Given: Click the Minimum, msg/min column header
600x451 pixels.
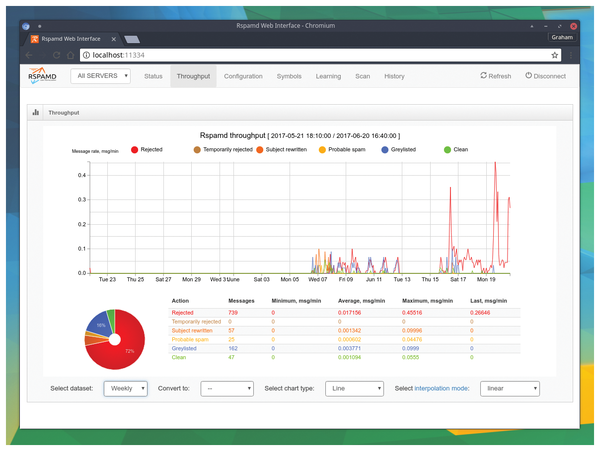Looking at the screenshot, I should (x=296, y=301).
